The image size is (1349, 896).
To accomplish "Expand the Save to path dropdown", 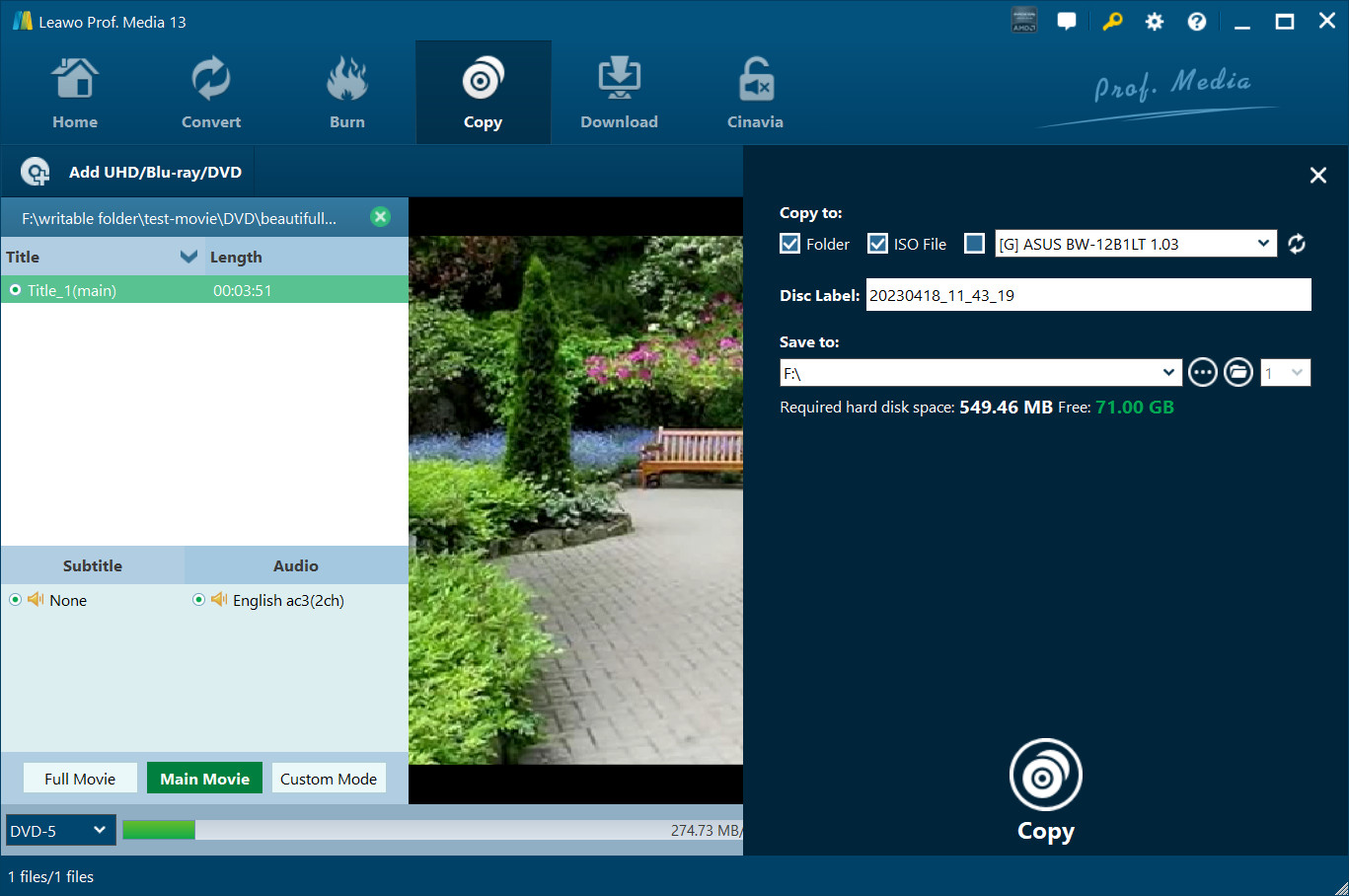I will (1168, 373).
